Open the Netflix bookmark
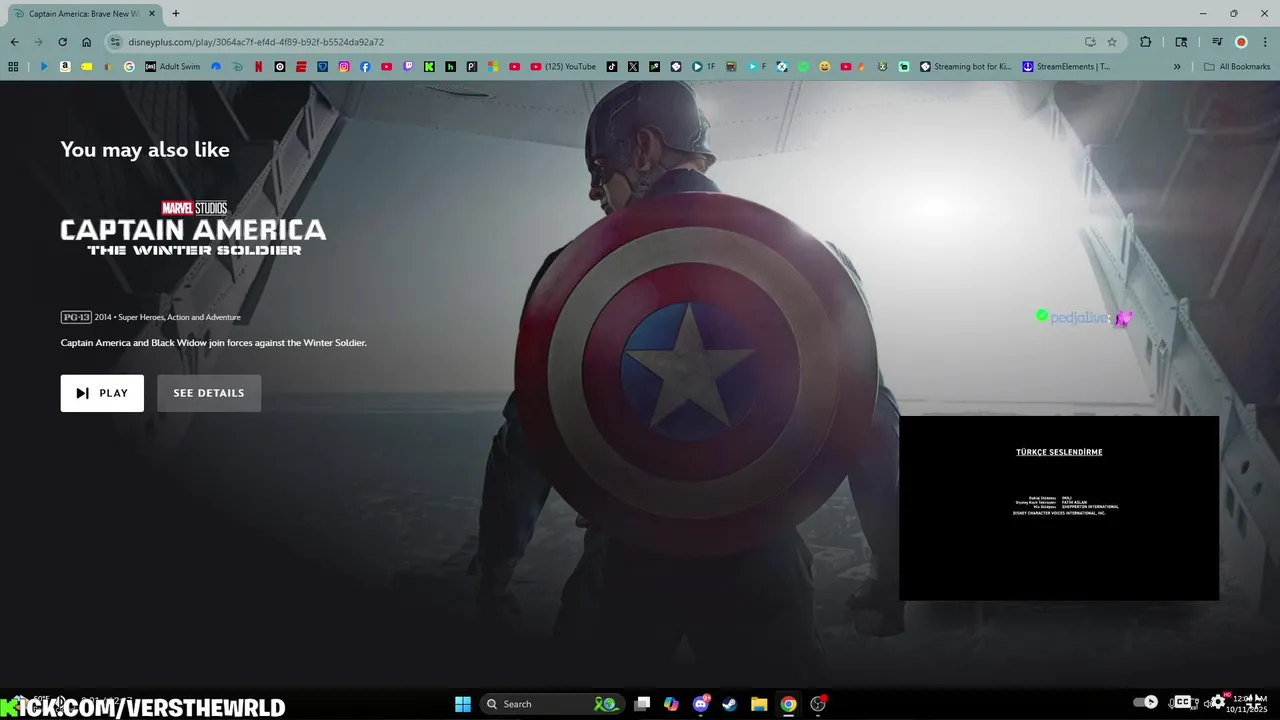The height and width of the screenshot is (720, 1280). (258, 67)
